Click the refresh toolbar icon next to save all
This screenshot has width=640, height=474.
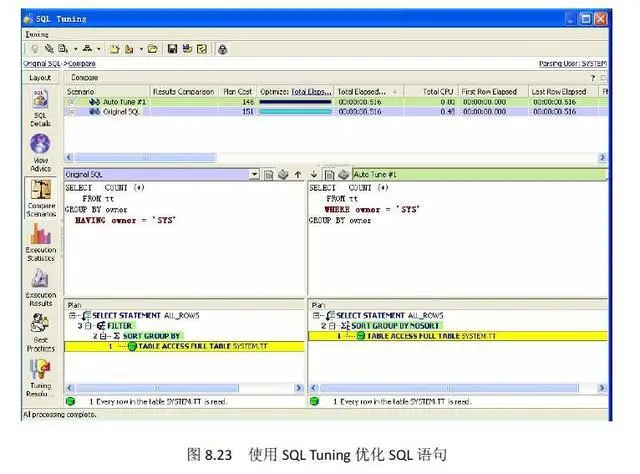tap(202, 49)
